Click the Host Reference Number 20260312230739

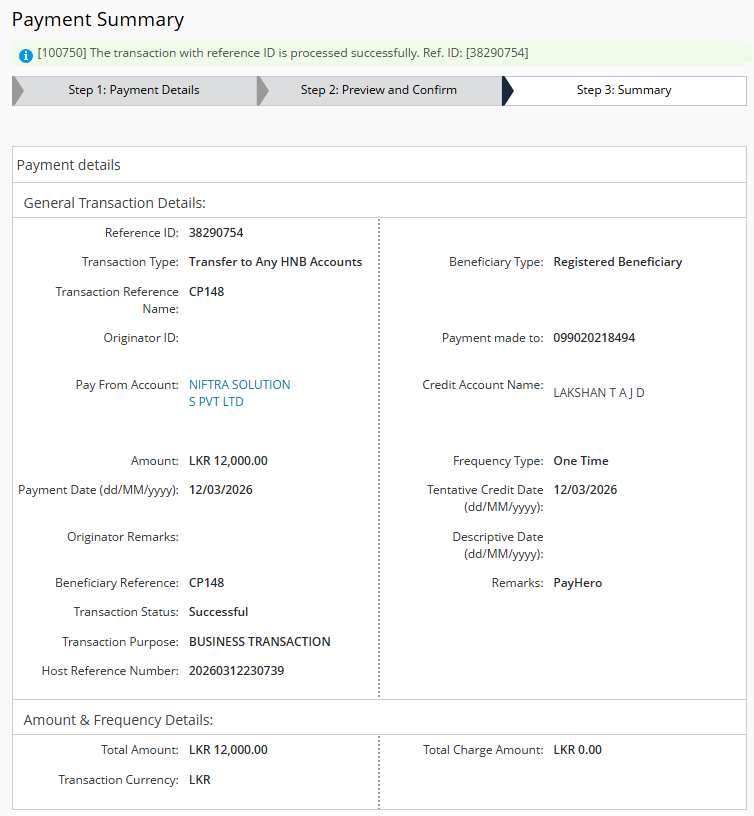(x=236, y=671)
